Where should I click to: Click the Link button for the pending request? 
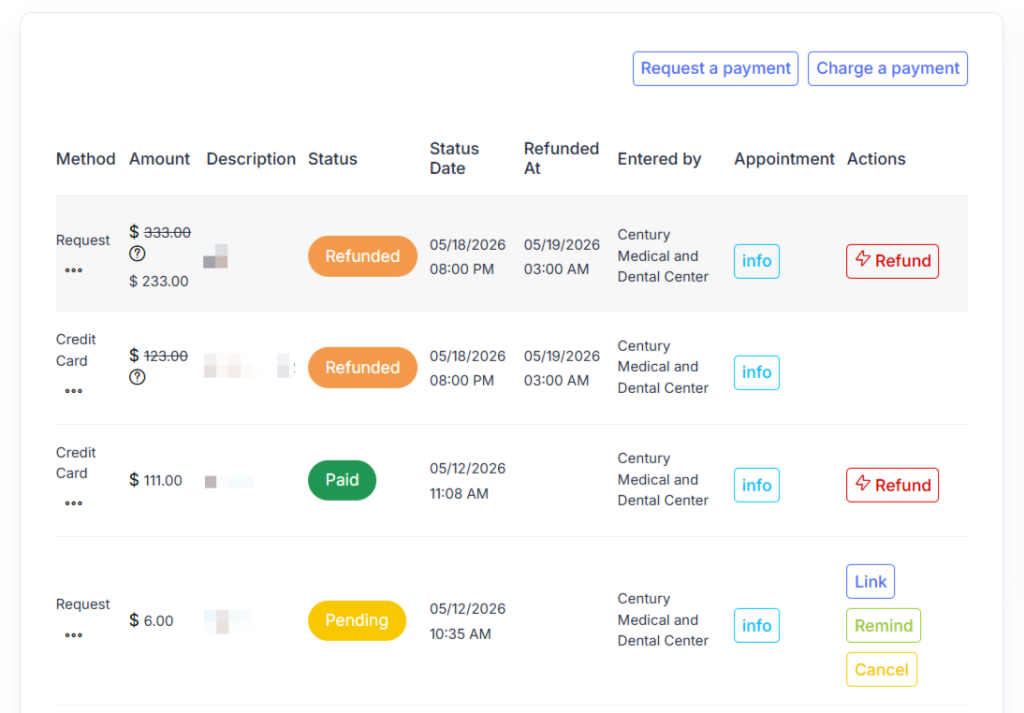point(871,582)
